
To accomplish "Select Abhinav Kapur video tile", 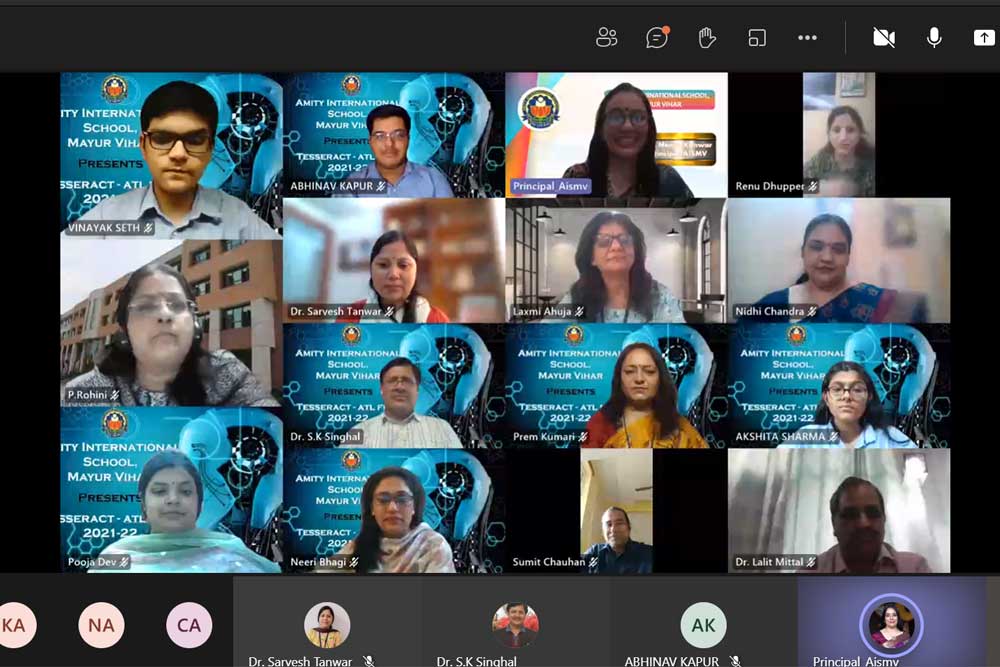I will [x=394, y=135].
